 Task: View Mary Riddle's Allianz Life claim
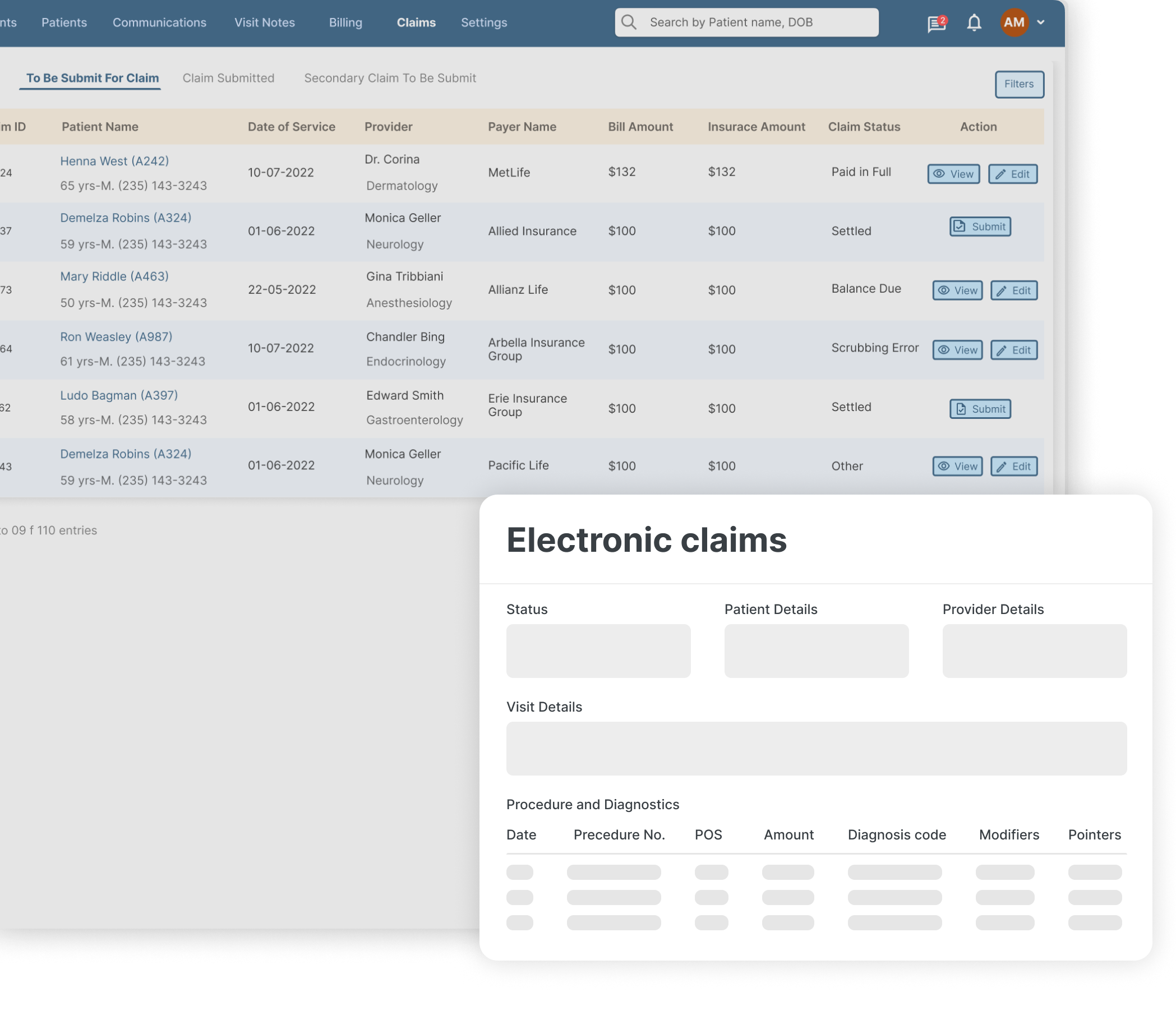tap(957, 290)
